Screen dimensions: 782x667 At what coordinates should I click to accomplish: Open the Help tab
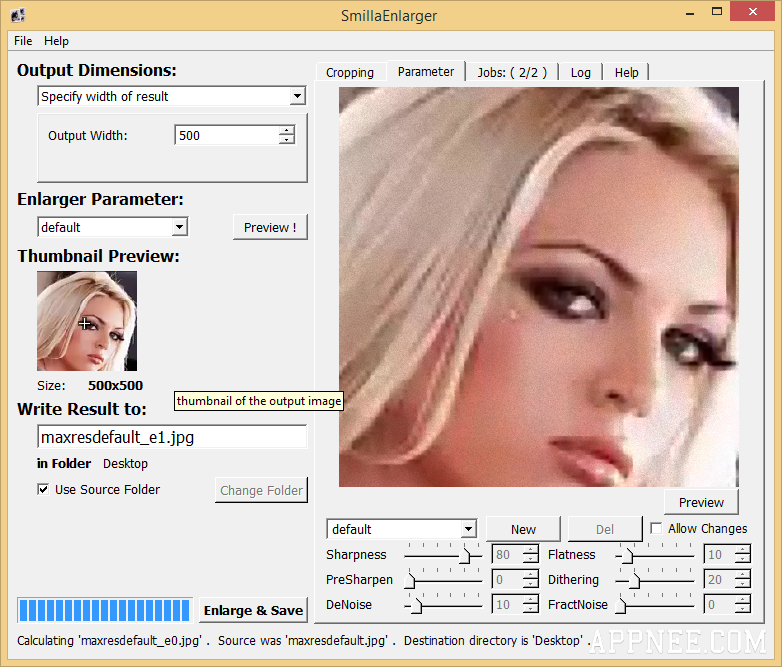626,72
